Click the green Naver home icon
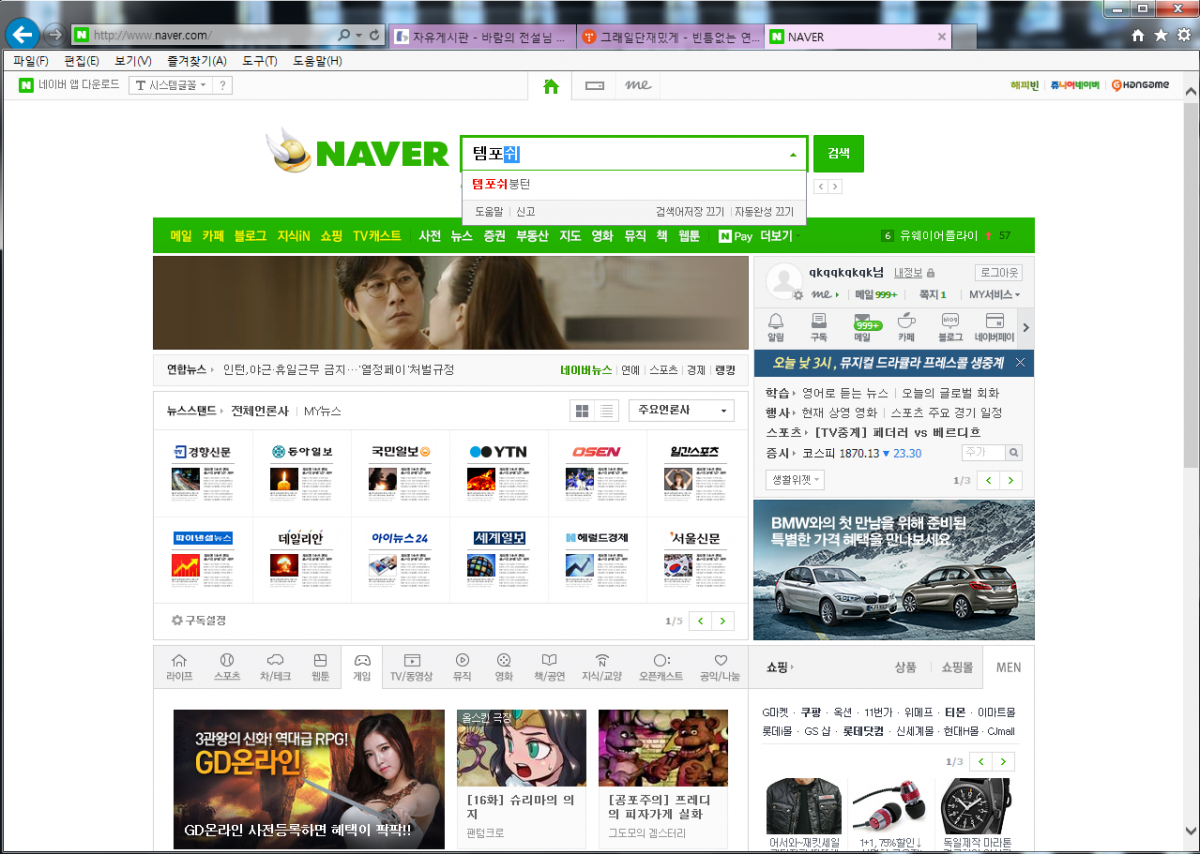 click(550, 86)
